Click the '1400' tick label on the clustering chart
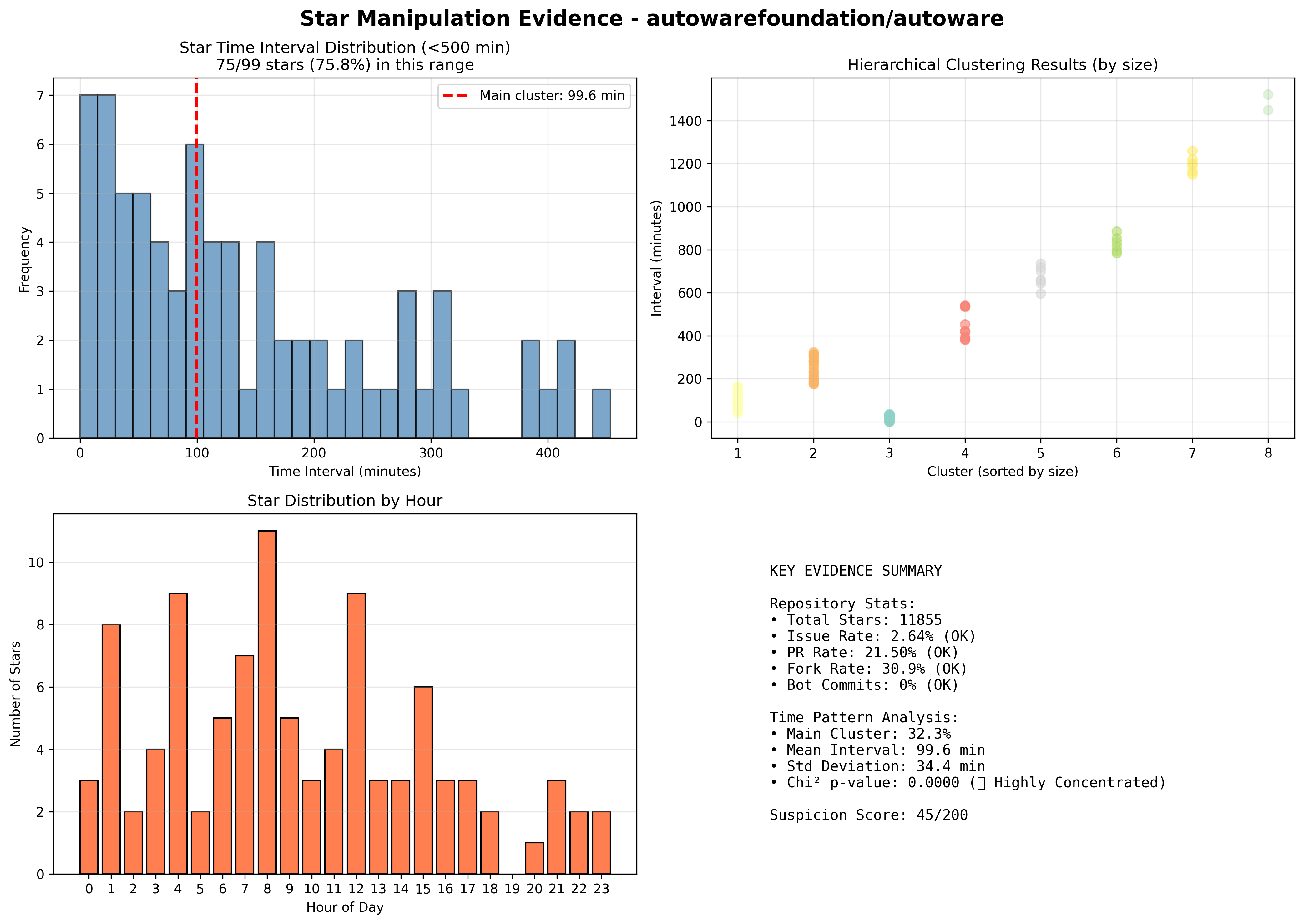The height and width of the screenshot is (924, 1304). click(x=685, y=121)
